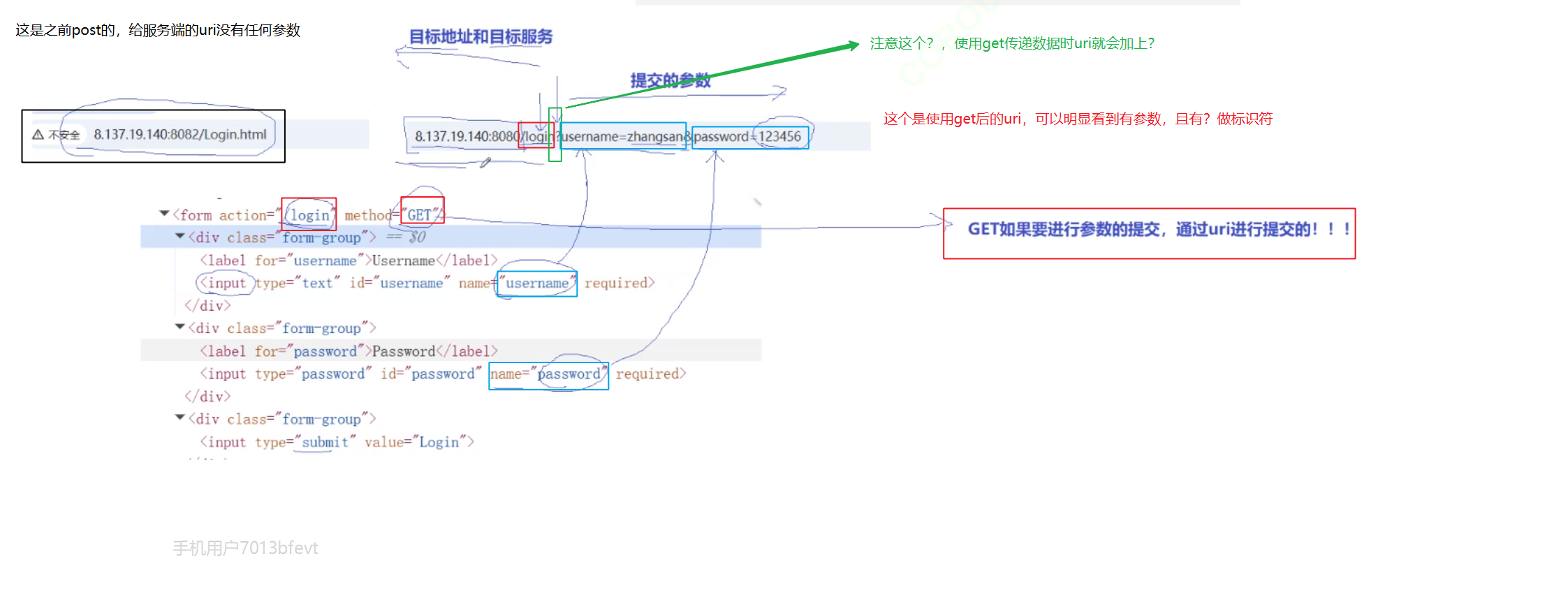Click the "不安全" label in the address bar
1568x595 pixels.
64,135
